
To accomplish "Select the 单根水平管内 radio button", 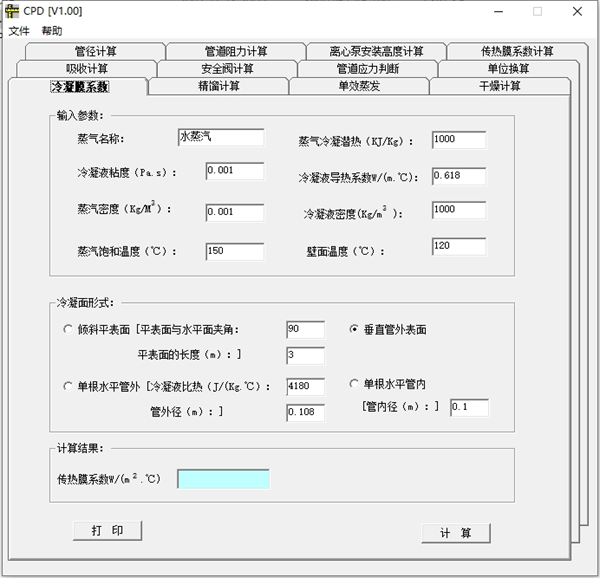I will click(354, 384).
